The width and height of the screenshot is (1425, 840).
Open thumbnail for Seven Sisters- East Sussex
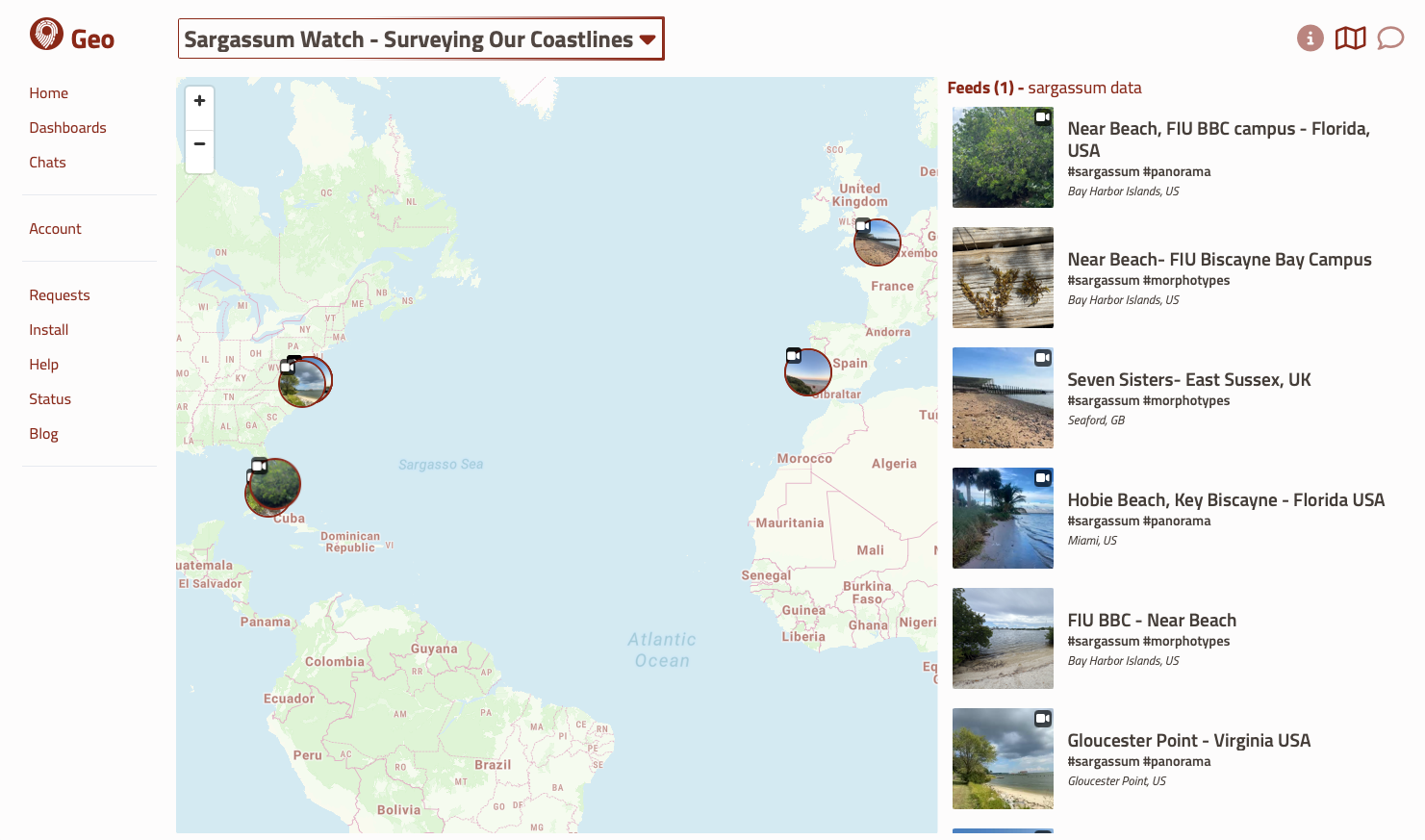(1003, 397)
